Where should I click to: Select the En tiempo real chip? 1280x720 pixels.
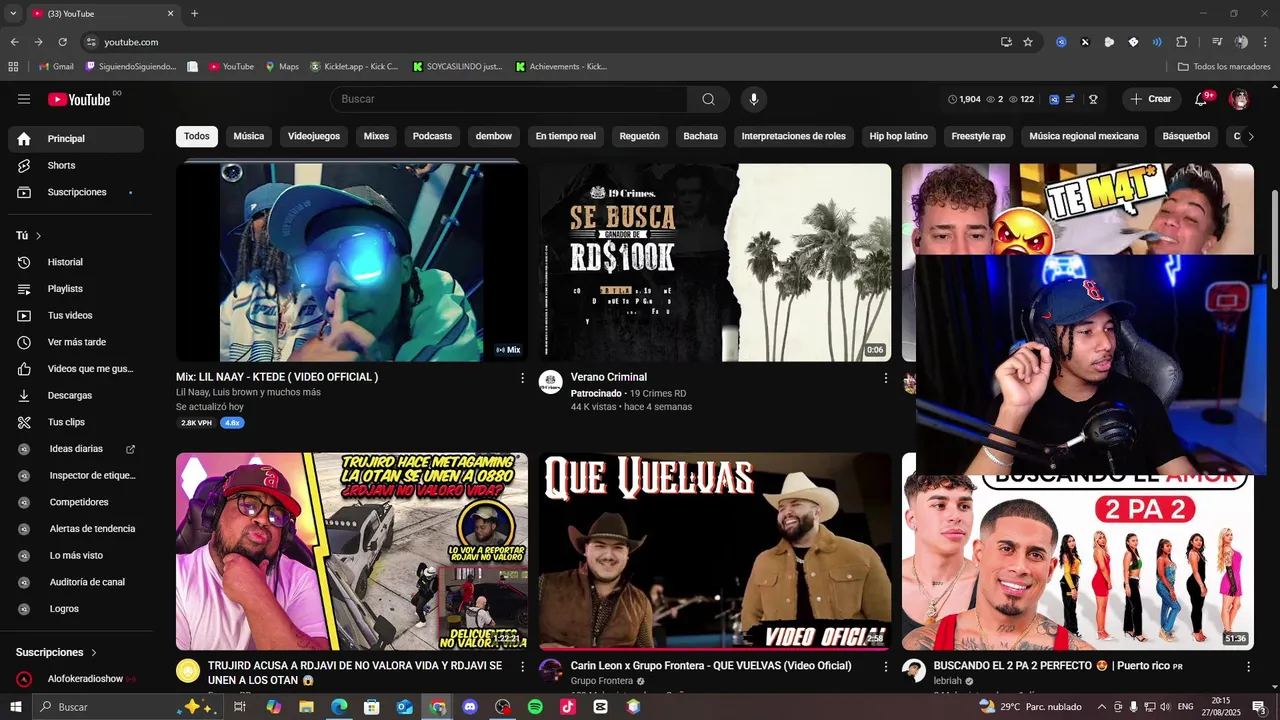(566, 136)
